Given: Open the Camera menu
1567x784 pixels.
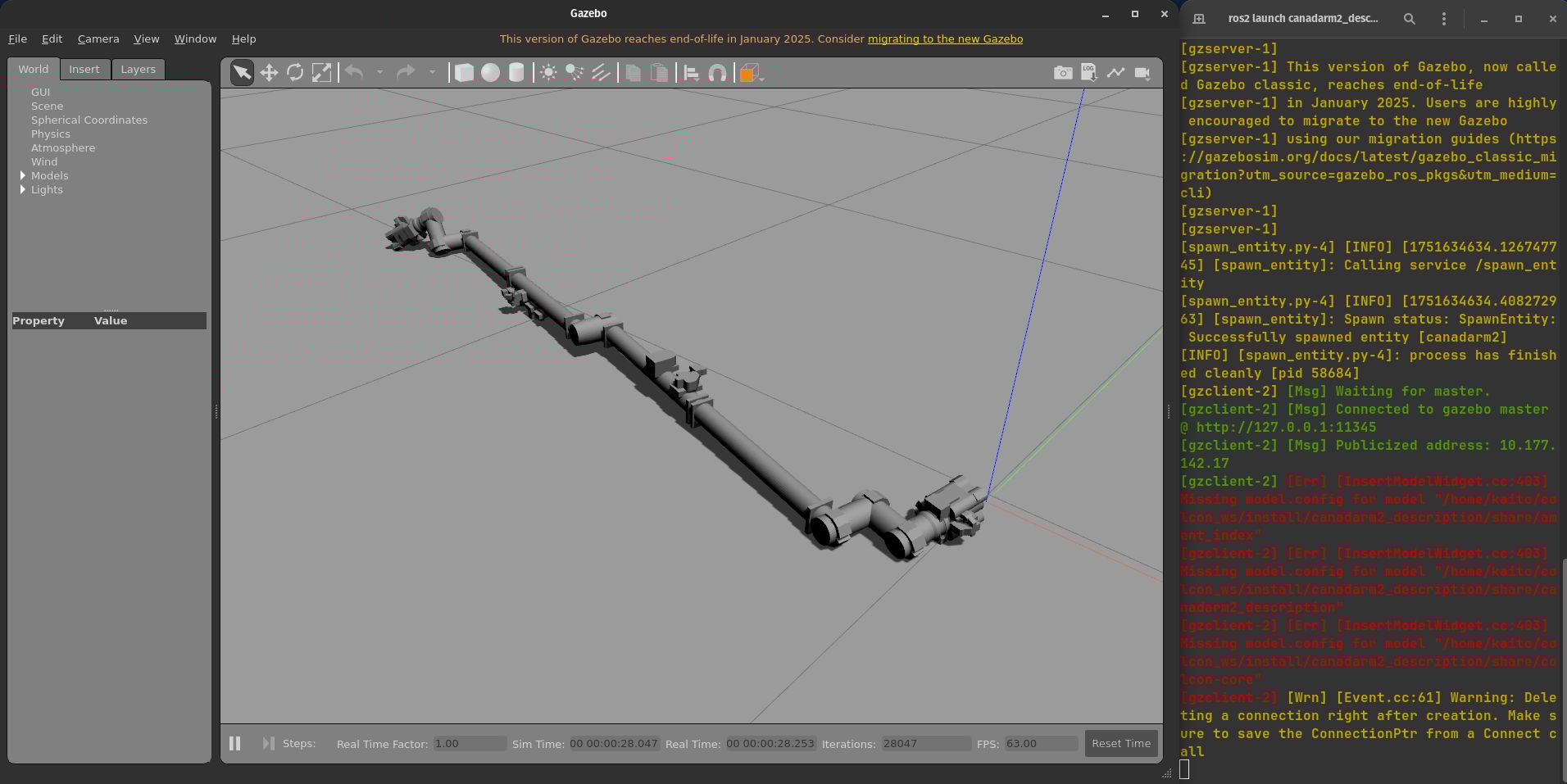Looking at the screenshot, I should pyautogui.click(x=98, y=39).
